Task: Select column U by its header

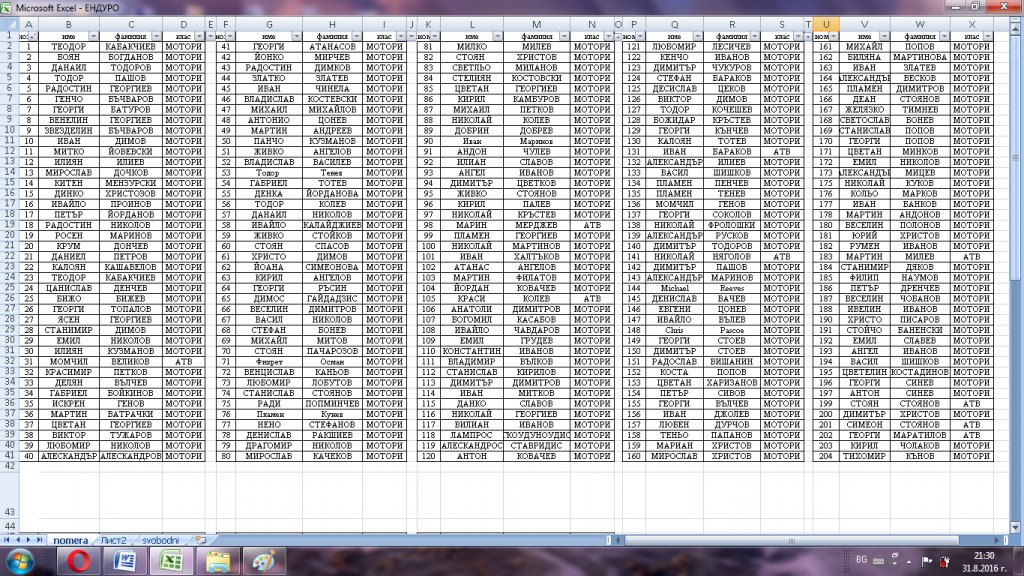Action: pyautogui.click(x=826, y=24)
